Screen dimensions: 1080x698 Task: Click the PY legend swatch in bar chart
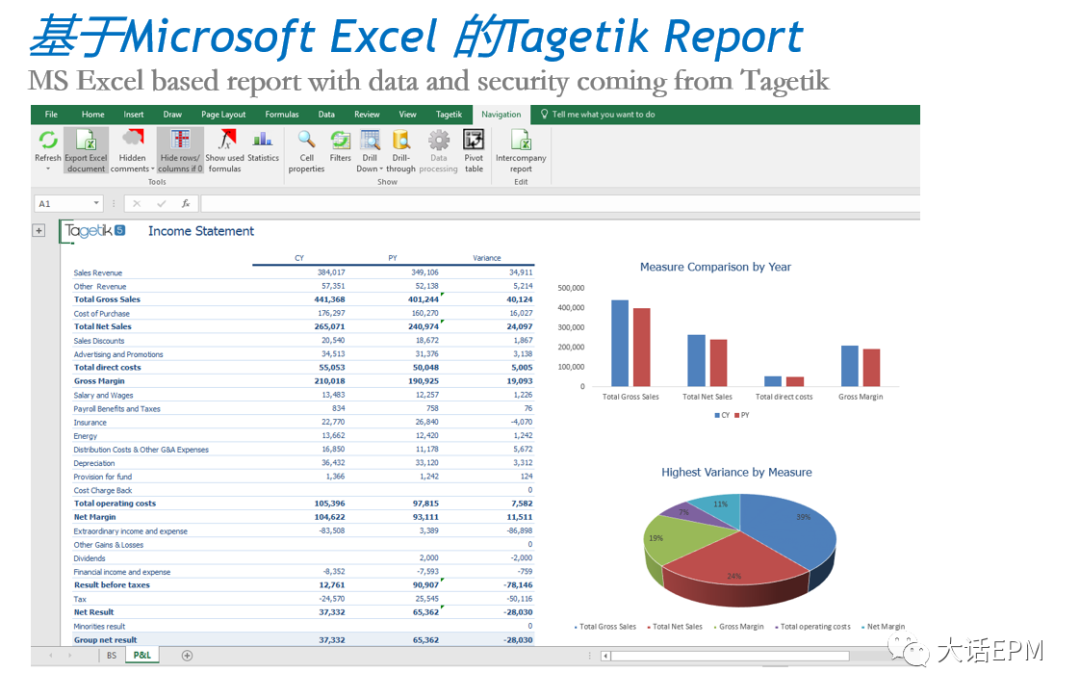[x=737, y=415]
